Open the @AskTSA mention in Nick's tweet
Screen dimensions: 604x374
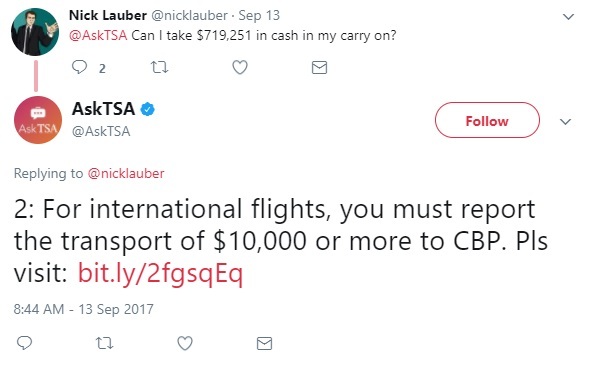98,35
